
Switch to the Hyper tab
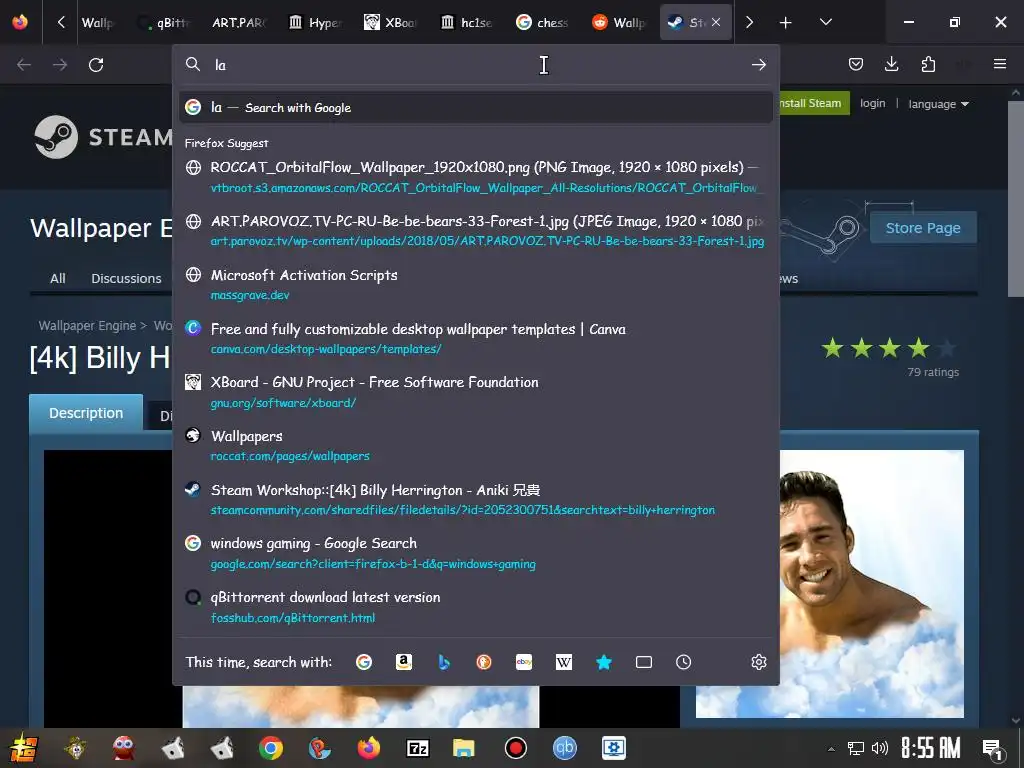(315, 23)
